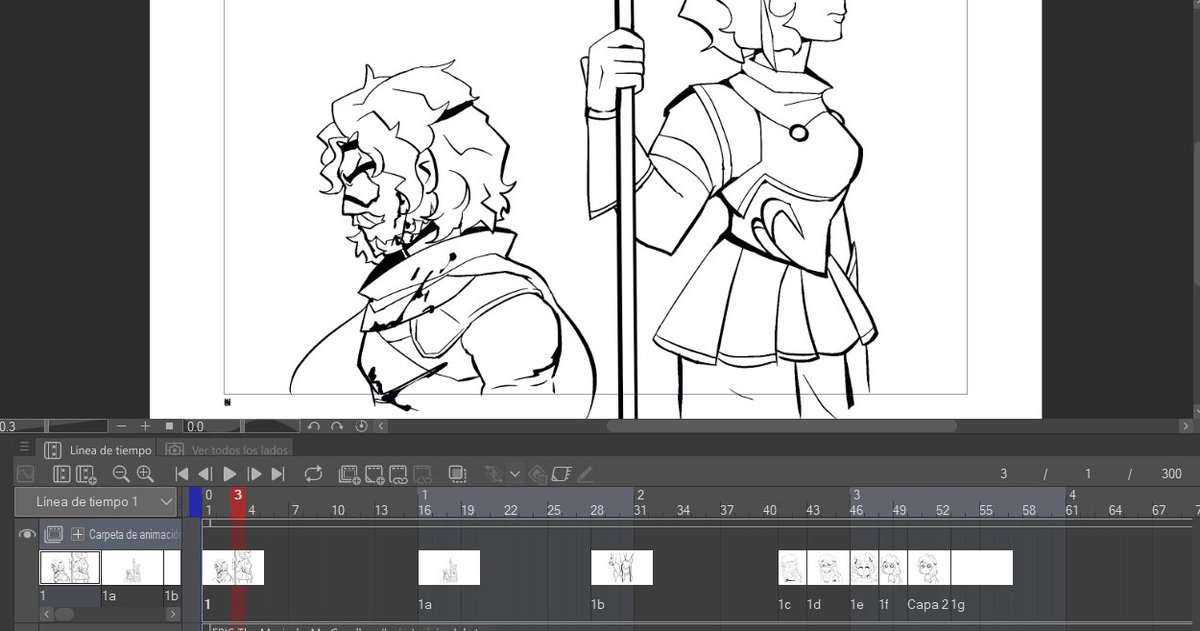Select timeline cel 1e thumbnail
The width and height of the screenshot is (1200, 631).
click(864, 567)
